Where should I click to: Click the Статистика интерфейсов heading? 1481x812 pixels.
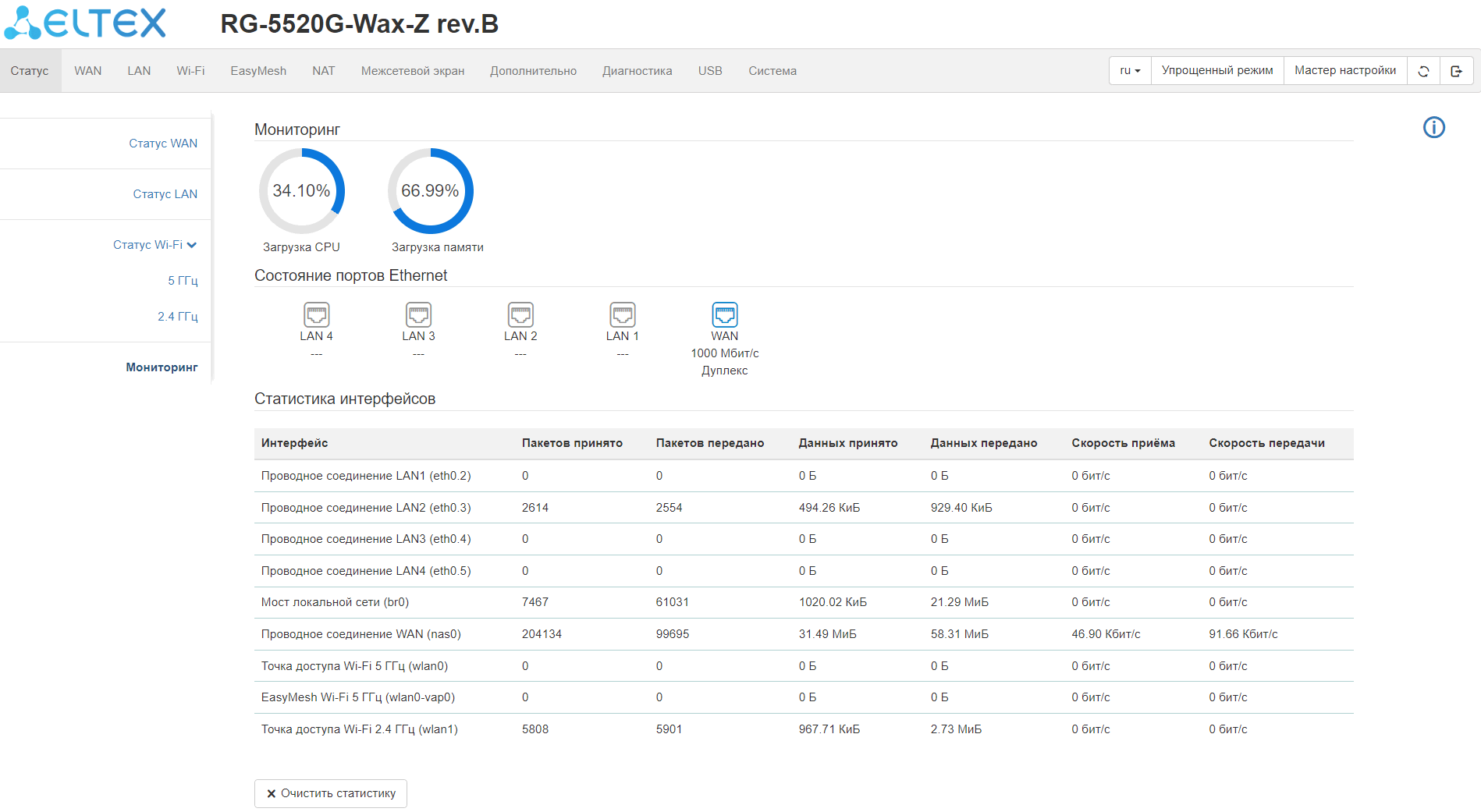pyautogui.click(x=345, y=399)
